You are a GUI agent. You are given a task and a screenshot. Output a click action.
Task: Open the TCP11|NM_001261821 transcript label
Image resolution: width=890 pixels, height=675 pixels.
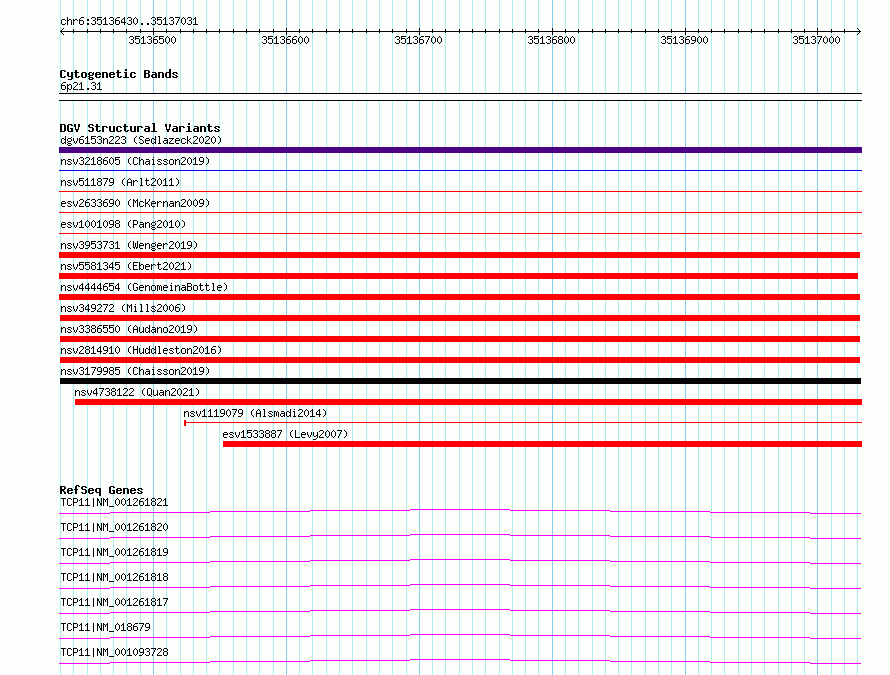[114, 502]
